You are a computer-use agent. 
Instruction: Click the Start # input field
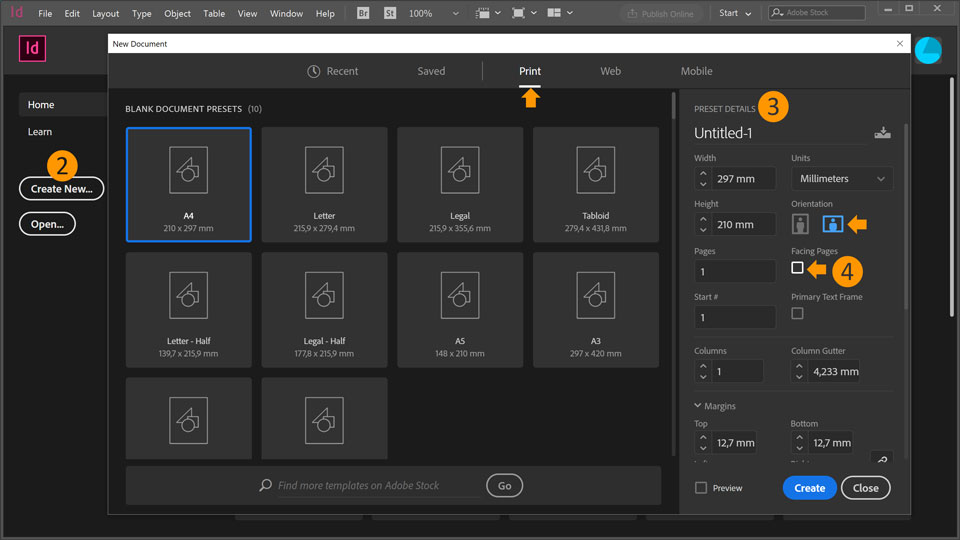[735, 317]
